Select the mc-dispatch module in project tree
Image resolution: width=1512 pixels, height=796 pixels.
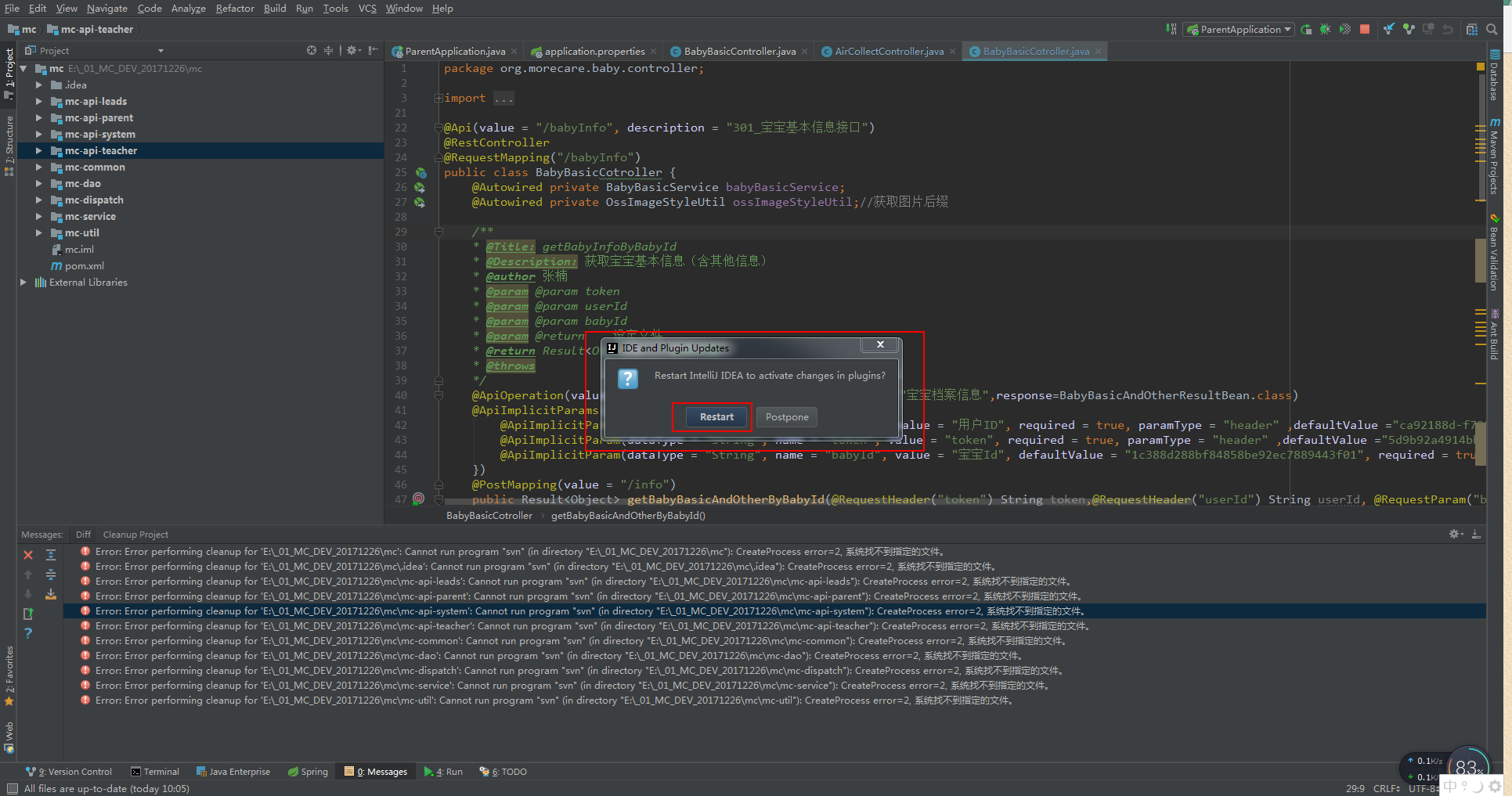[x=94, y=200]
